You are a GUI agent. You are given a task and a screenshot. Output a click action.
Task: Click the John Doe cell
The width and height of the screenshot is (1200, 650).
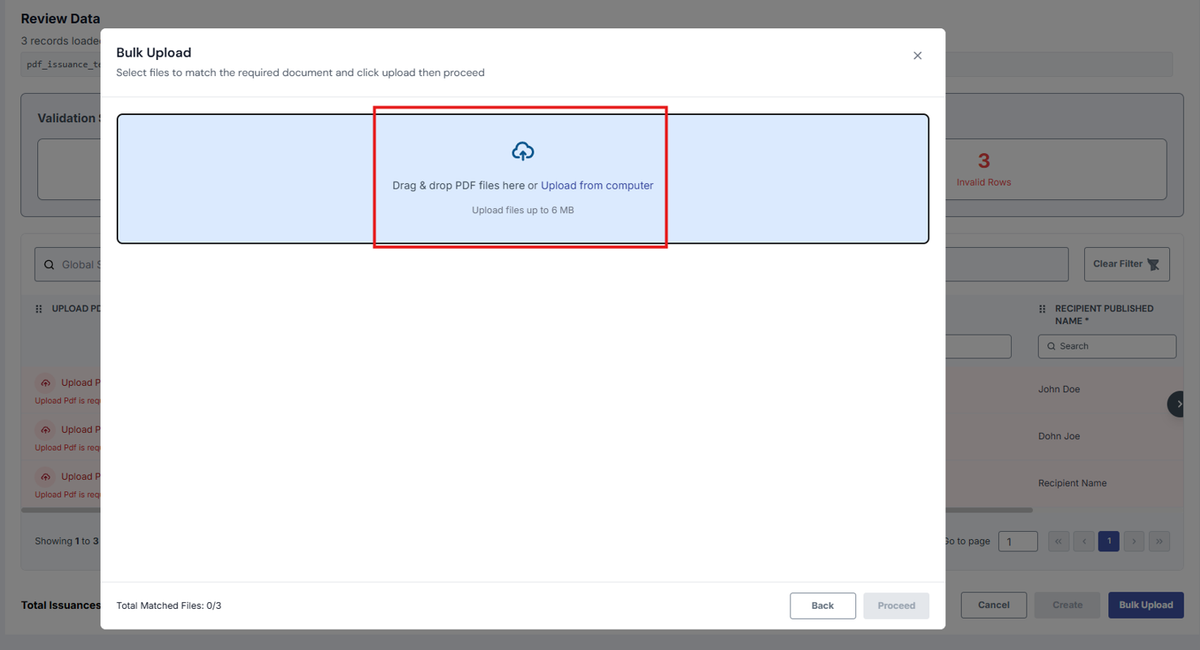(1059, 389)
